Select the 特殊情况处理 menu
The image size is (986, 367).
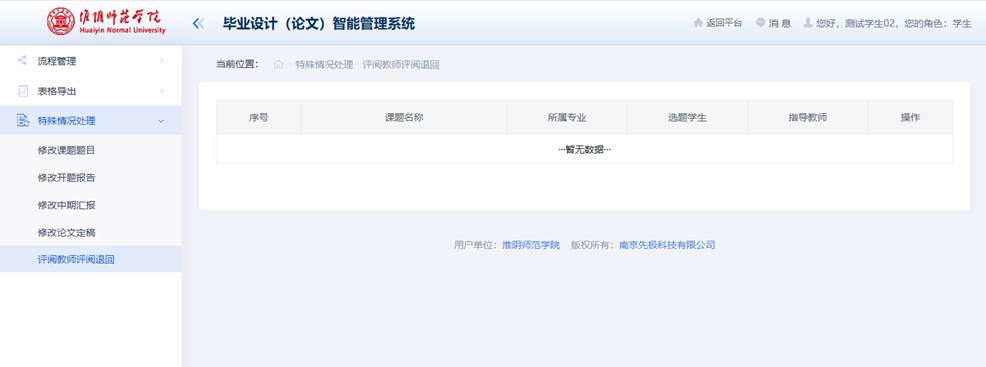pos(91,121)
